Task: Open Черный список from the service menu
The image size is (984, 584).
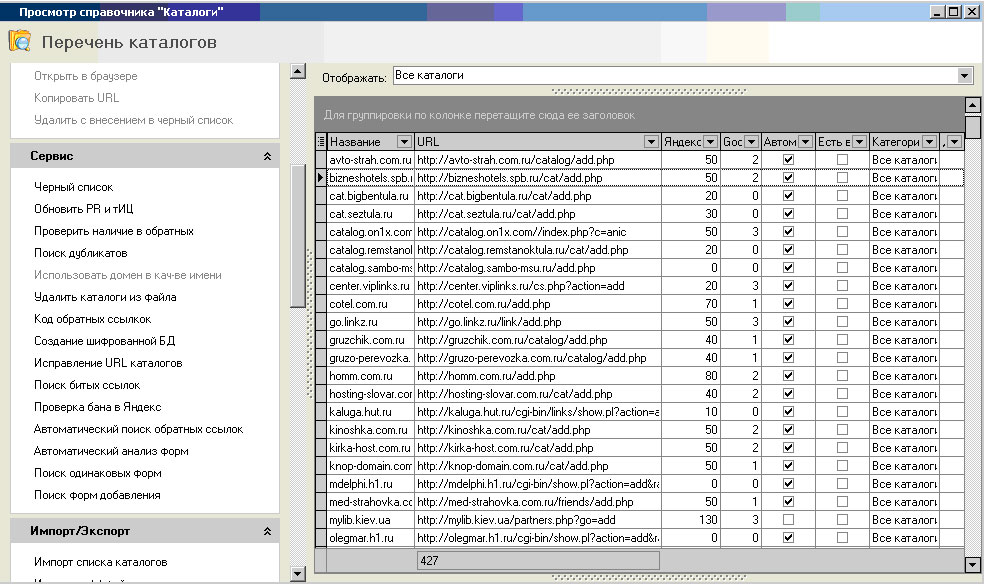Action: coord(74,187)
